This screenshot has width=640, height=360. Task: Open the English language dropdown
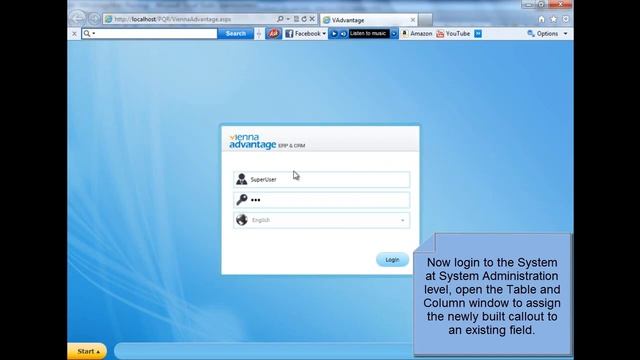point(322,220)
